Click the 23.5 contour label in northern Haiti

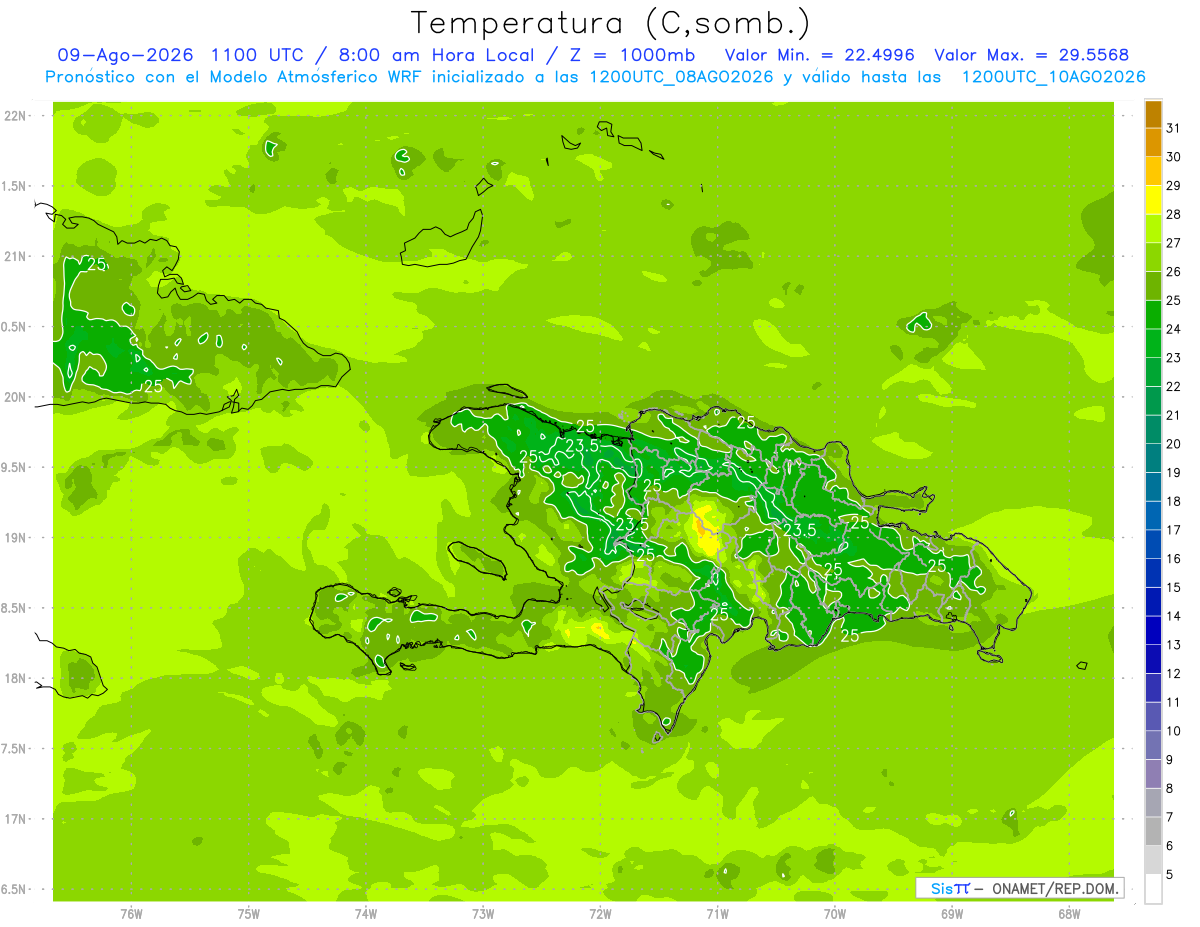pyautogui.click(x=582, y=446)
